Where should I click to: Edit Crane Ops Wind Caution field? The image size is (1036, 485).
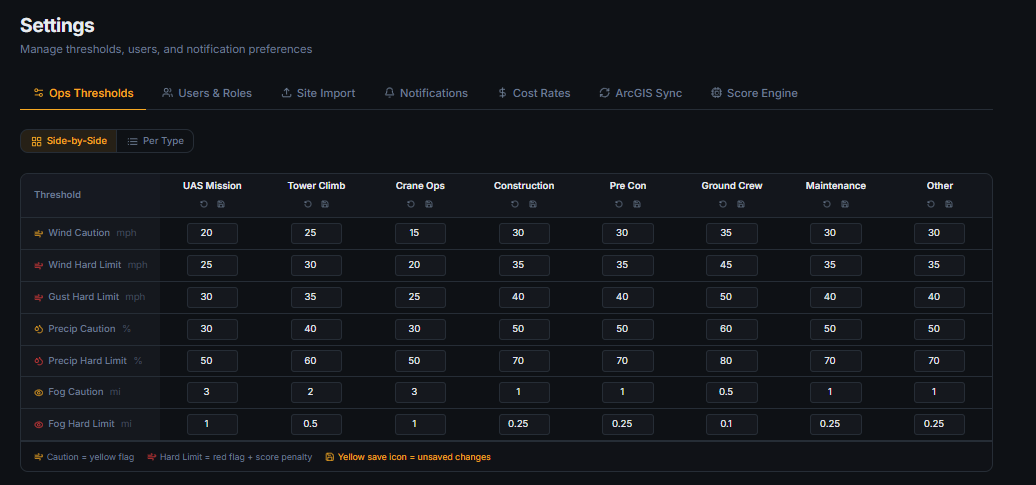[x=420, y=233]
